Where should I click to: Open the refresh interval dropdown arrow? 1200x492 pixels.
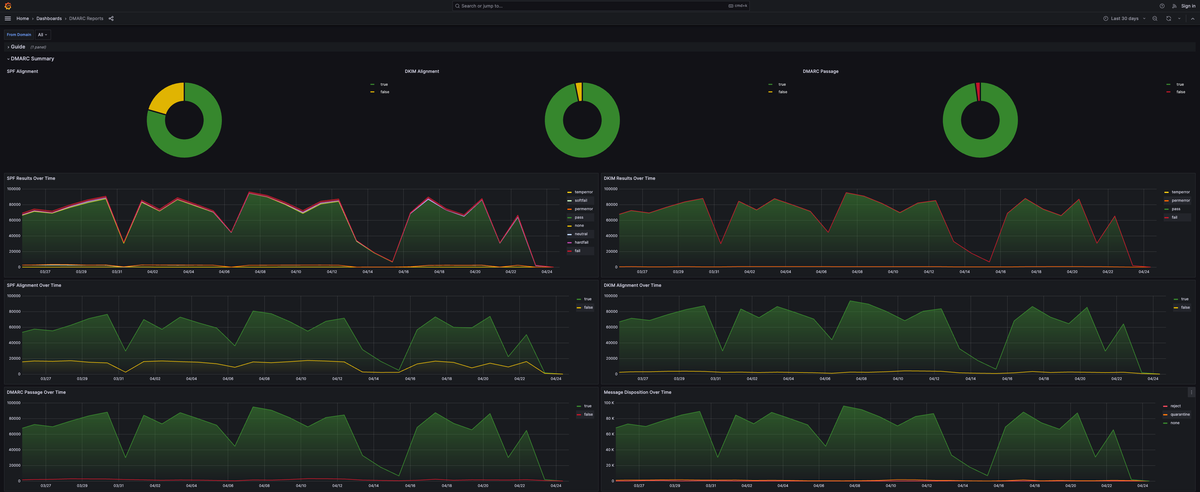[1177, 18]
